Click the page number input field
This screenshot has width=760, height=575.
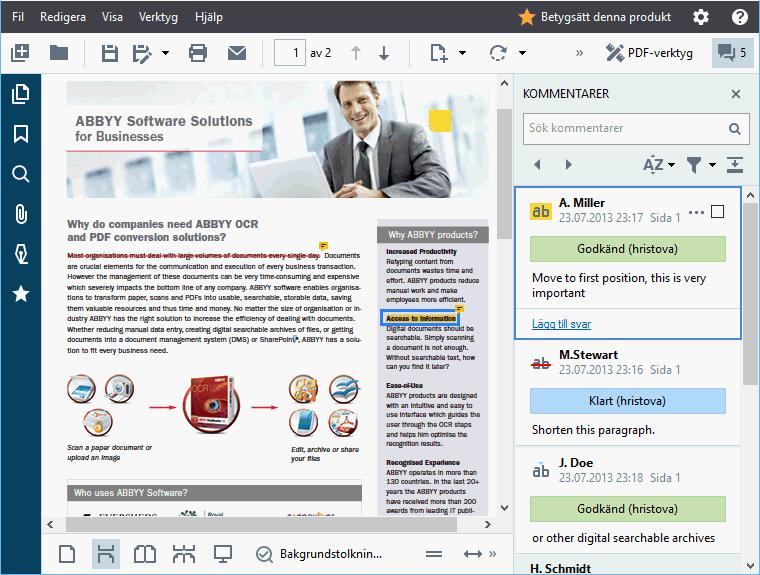click(290, 52)
